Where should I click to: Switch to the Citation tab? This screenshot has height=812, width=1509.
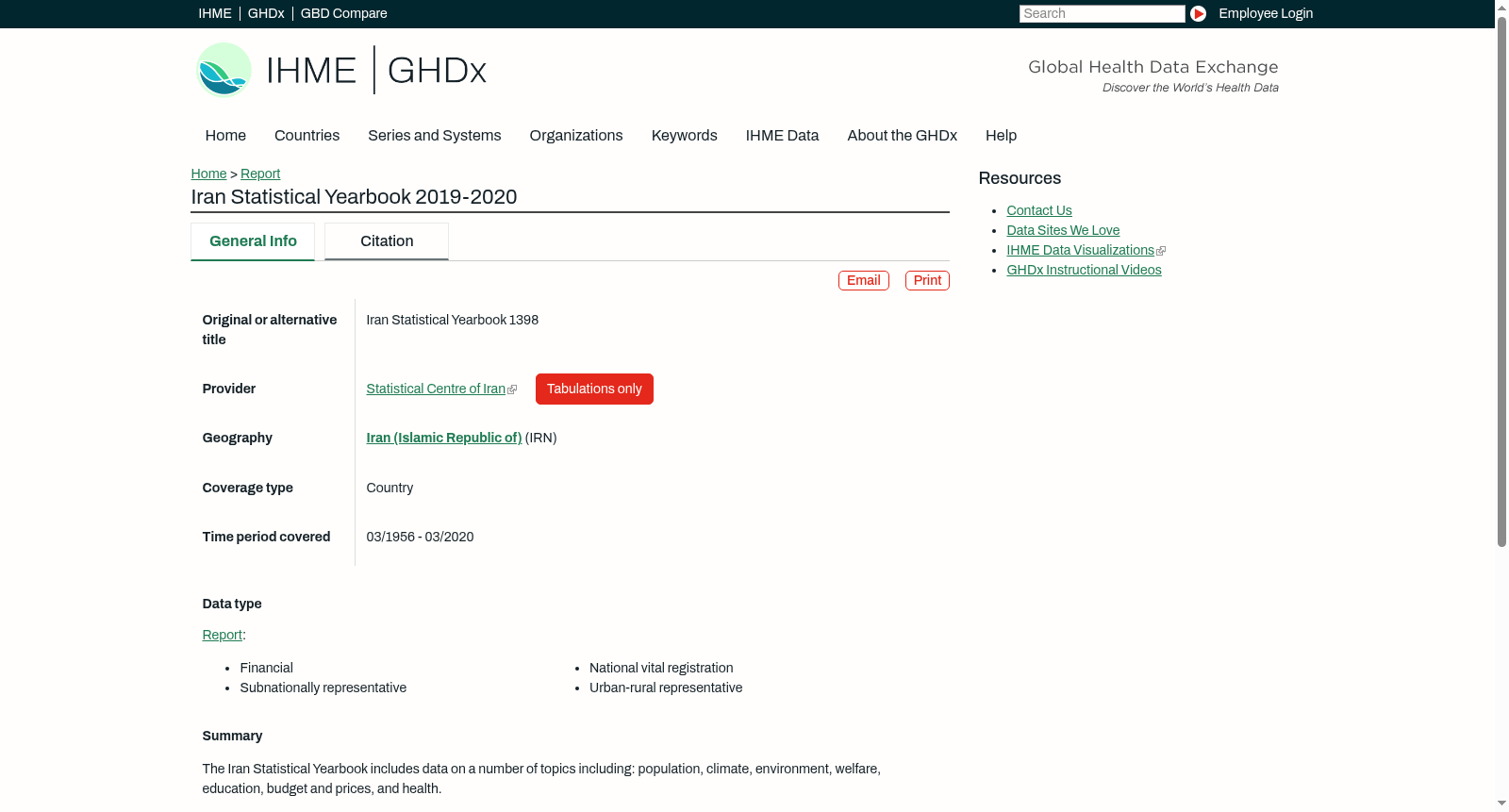click(387, 241)
